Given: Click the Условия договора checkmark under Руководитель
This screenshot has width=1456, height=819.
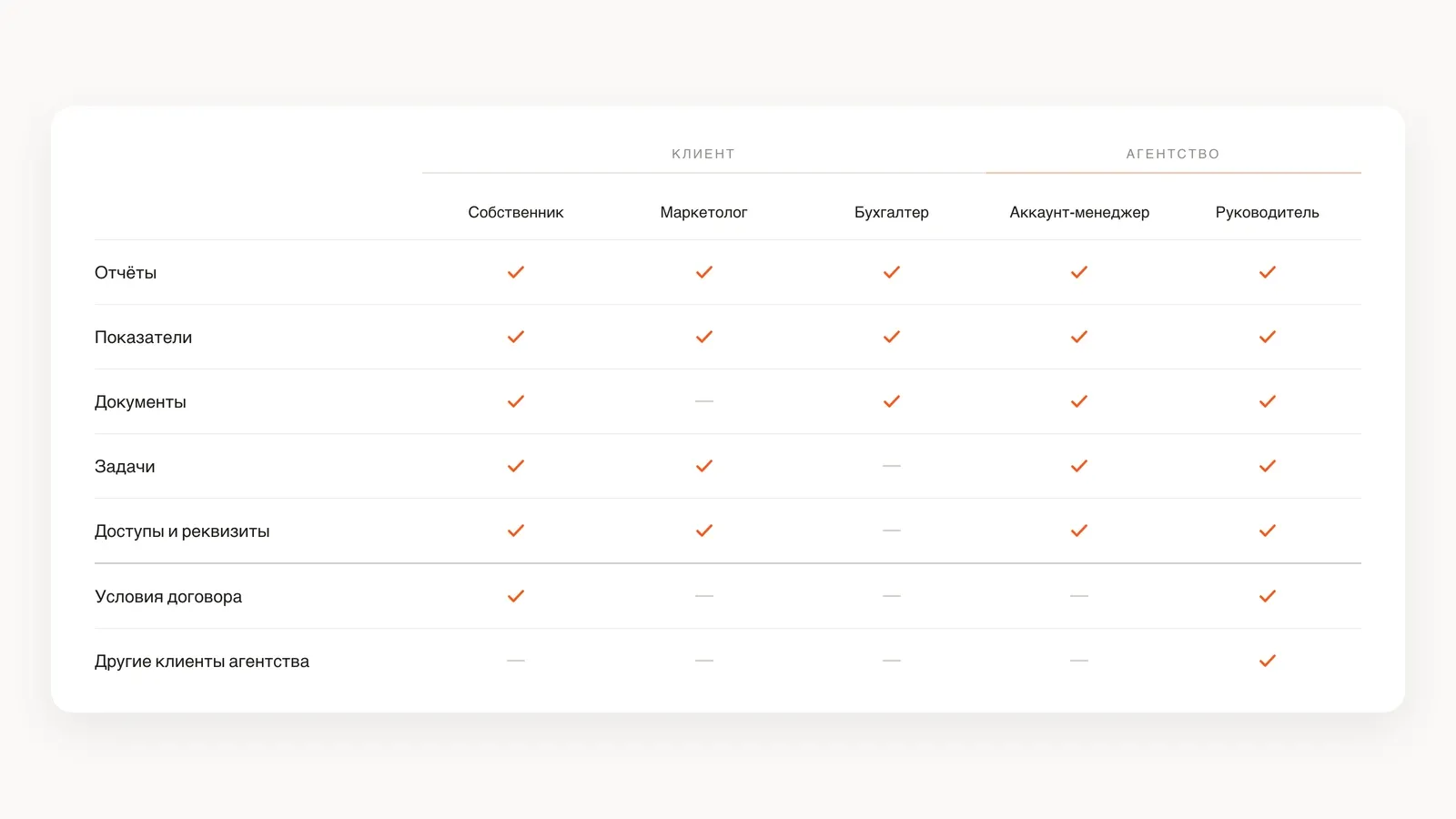Looking at the screenshot, I should click(1268, 596).
